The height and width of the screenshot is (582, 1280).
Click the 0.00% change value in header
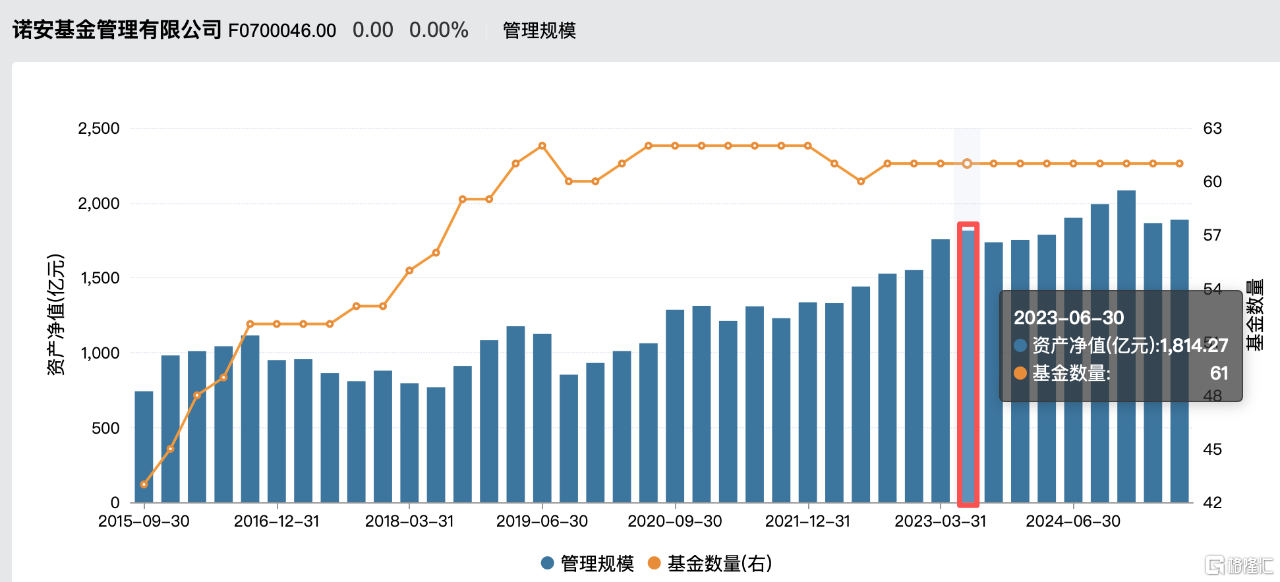coord(439,30)
